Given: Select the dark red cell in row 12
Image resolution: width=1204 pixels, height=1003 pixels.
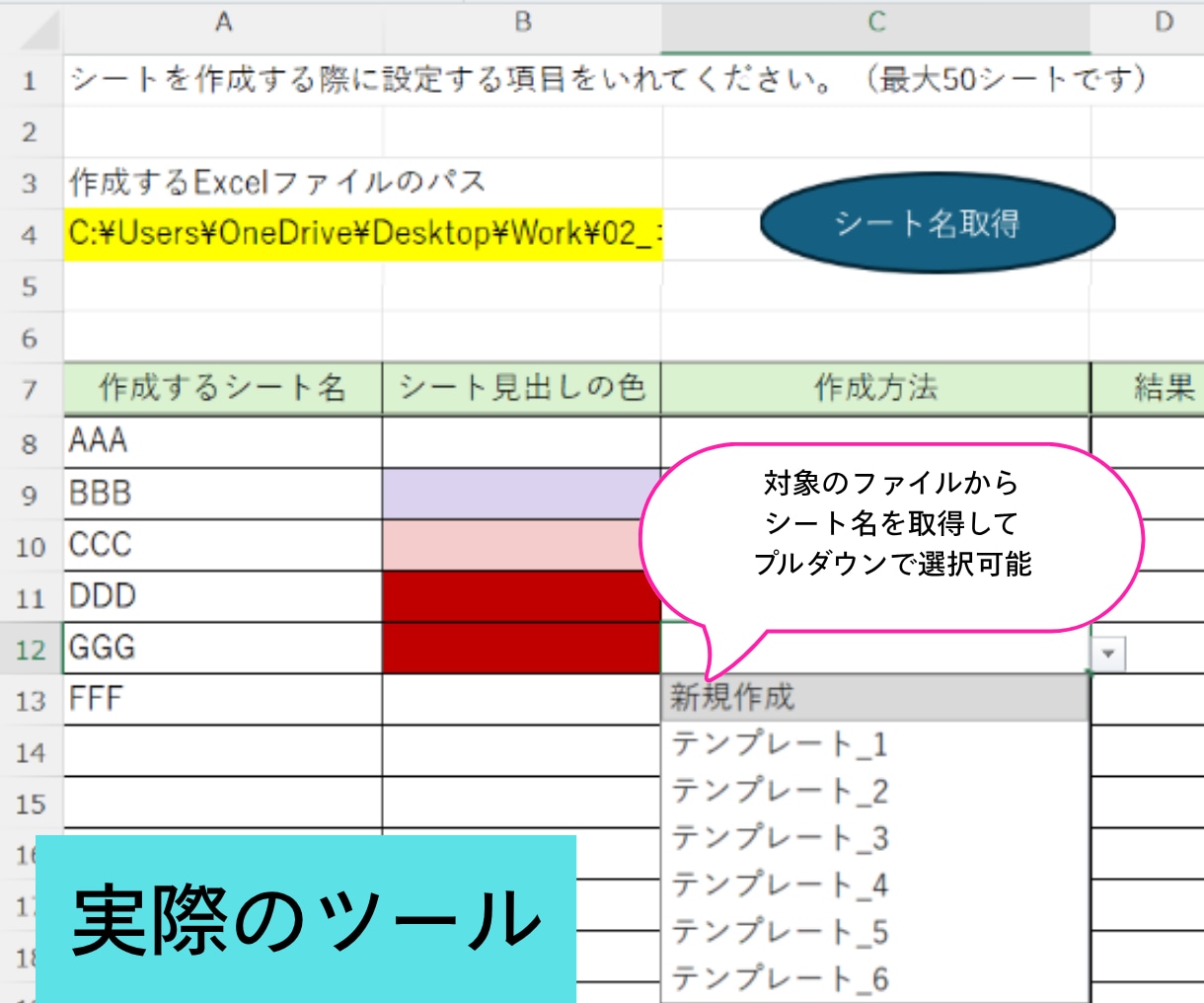Looking at the screenshot, I should pyautogui.click(x=522, y=648).
